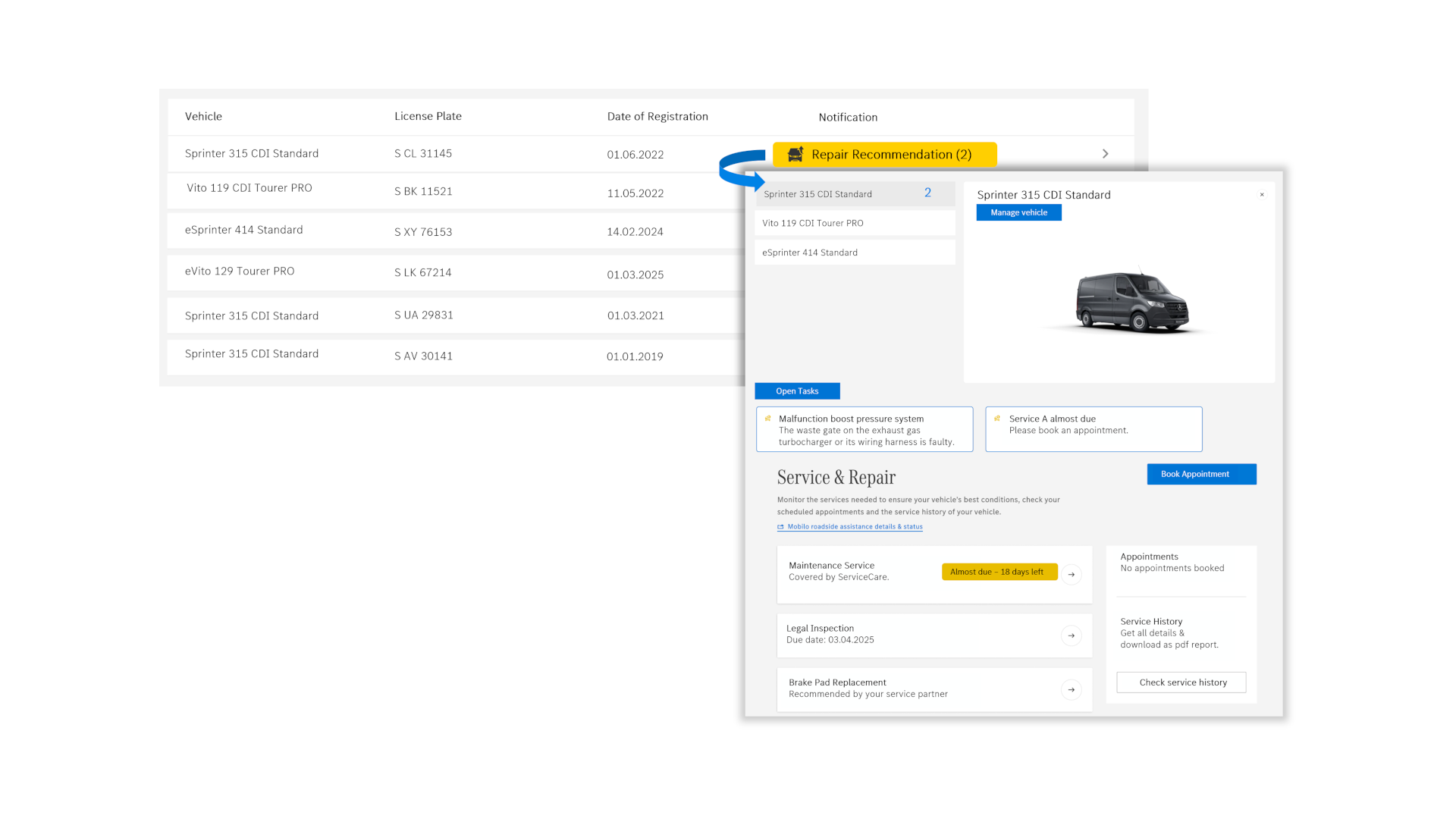Select the Malfunction boost pressure system task card
Viewport: 1456px width, 819px height.
(x=864, y=428)
